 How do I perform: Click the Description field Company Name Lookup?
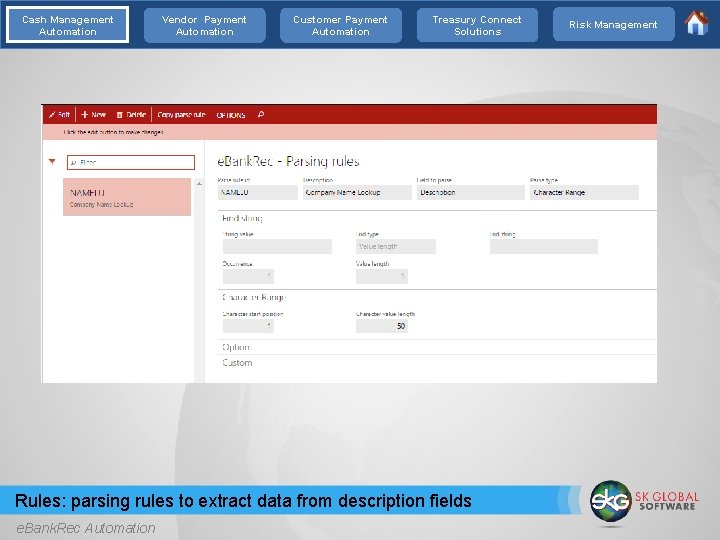click(357, 192)
